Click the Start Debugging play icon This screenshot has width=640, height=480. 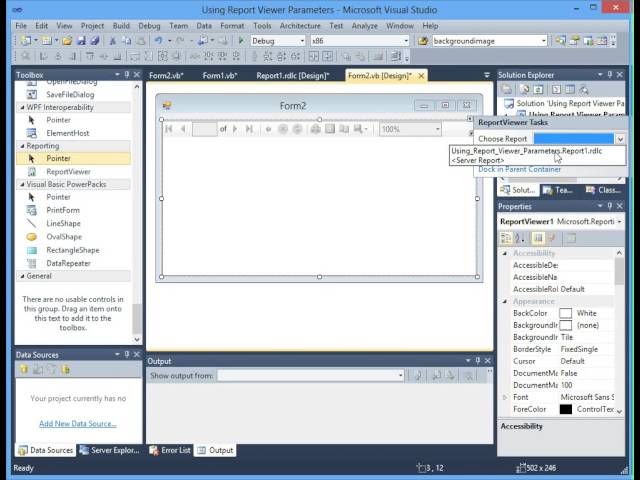(x=241, y=40)
